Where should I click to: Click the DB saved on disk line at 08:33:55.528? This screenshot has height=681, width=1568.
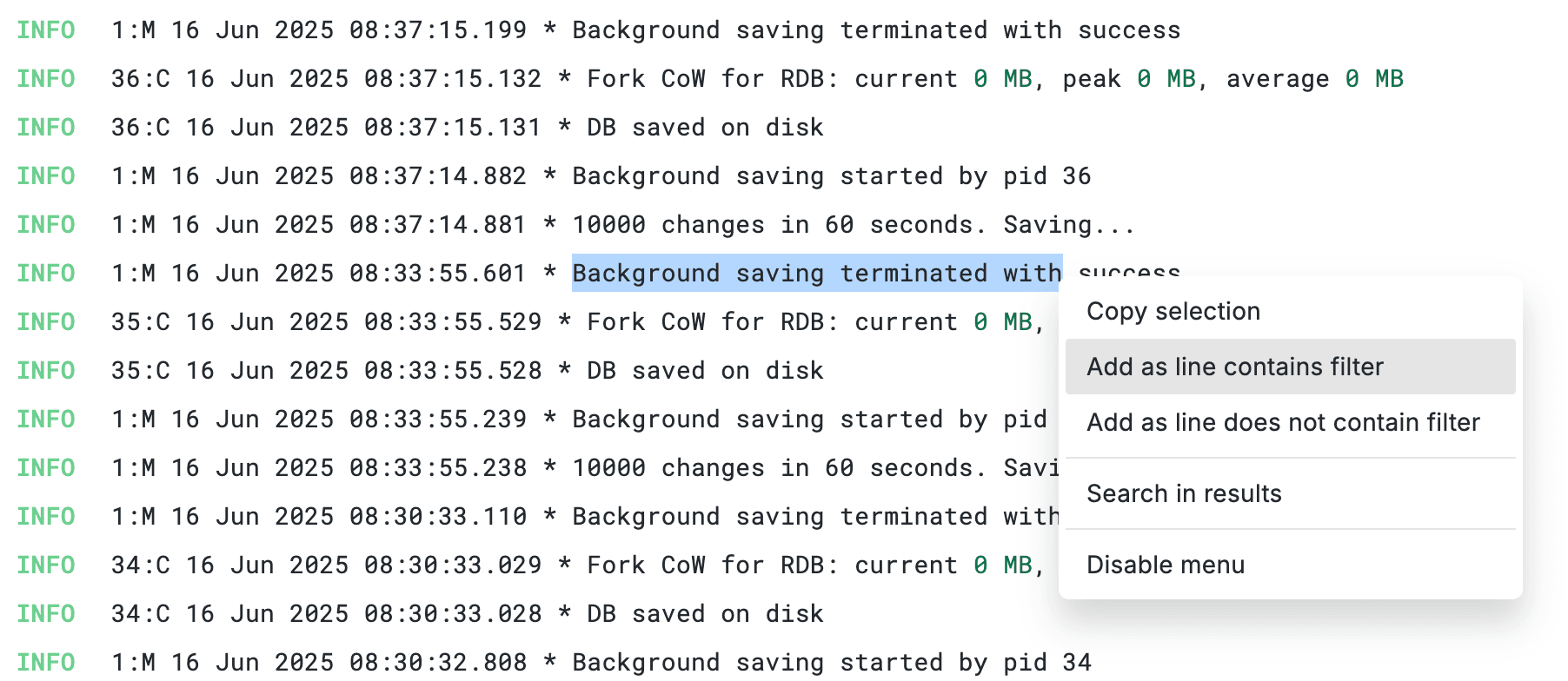(x=704, y=371)
